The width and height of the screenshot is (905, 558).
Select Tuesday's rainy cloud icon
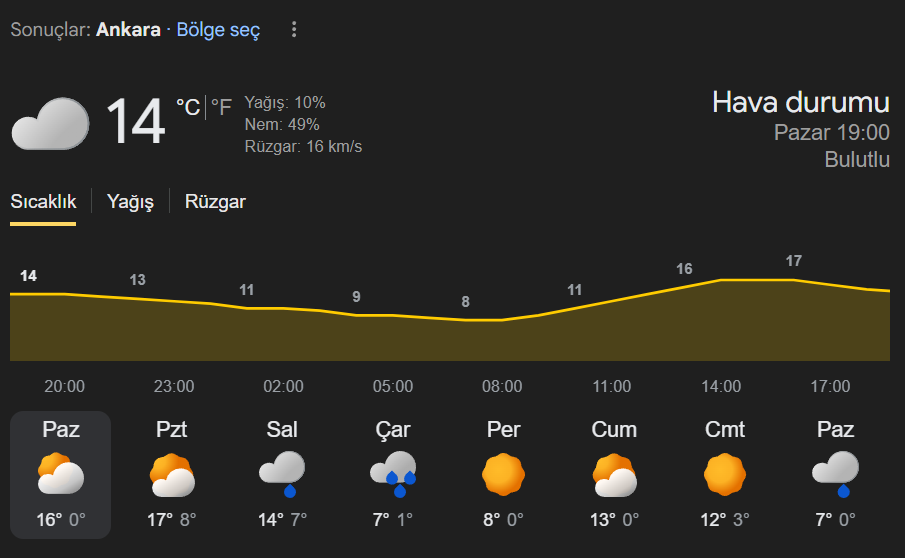pos(282,474)
